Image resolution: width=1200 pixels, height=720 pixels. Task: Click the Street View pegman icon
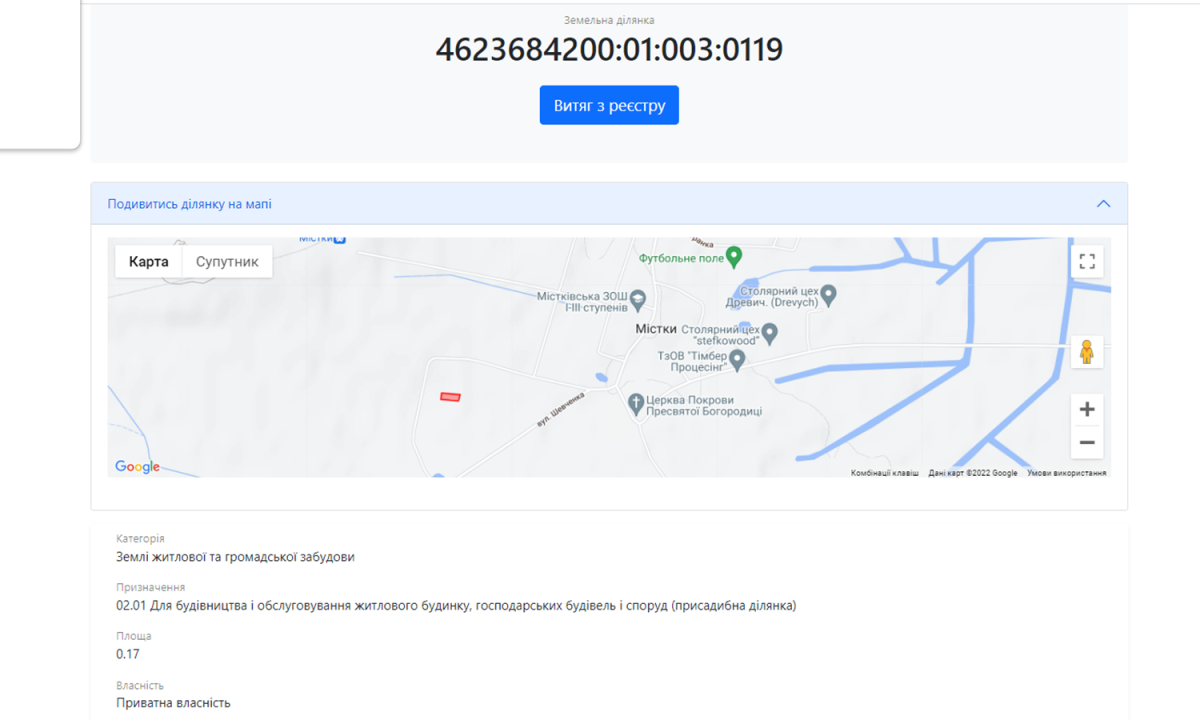click(1087, 352)
